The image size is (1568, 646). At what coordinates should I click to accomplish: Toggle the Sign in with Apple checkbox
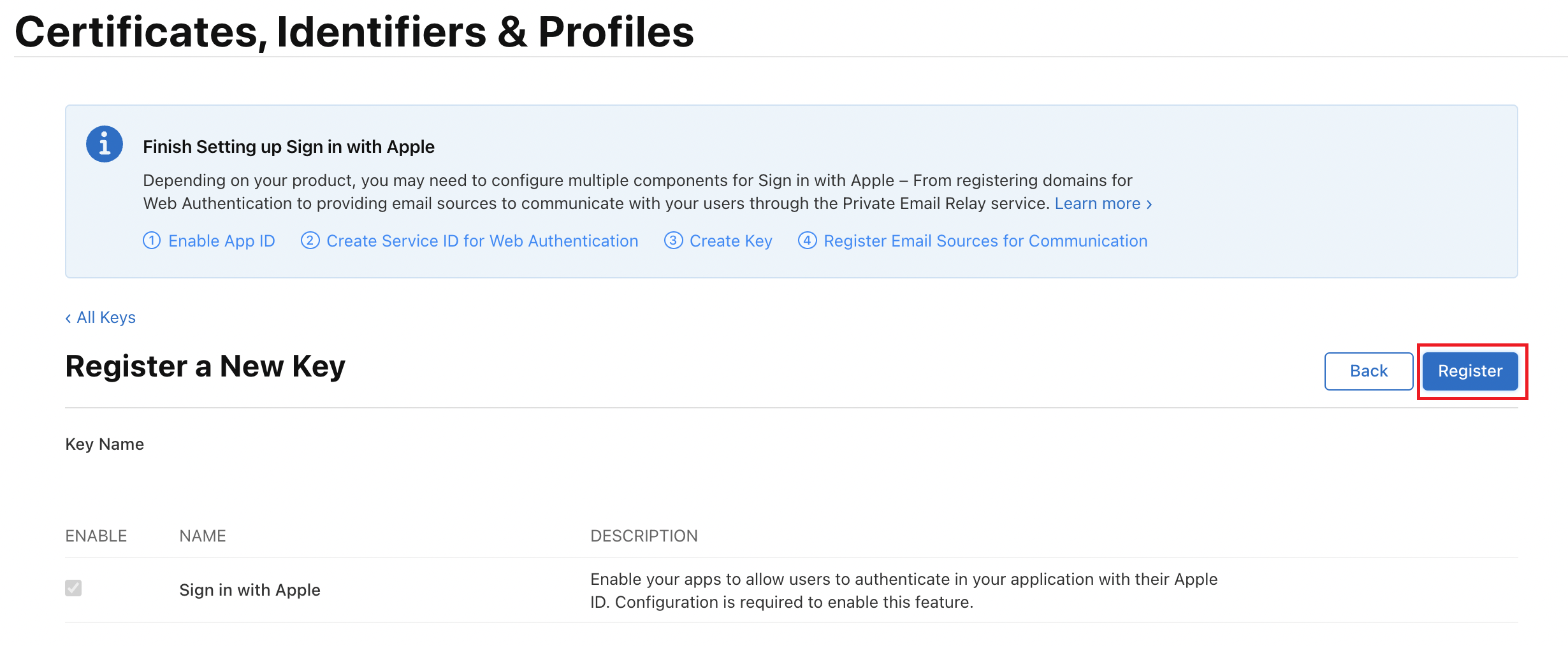point(73,588)
